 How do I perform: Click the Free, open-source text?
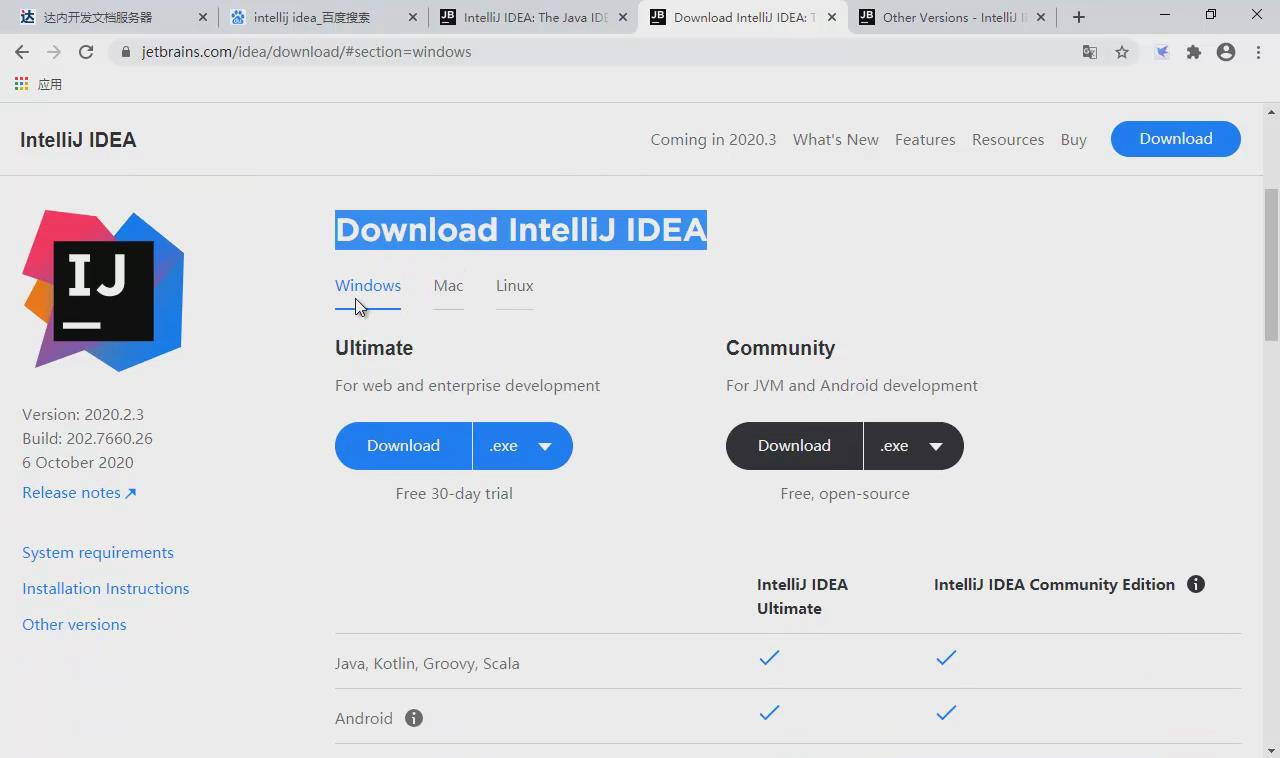coord(845,494)
